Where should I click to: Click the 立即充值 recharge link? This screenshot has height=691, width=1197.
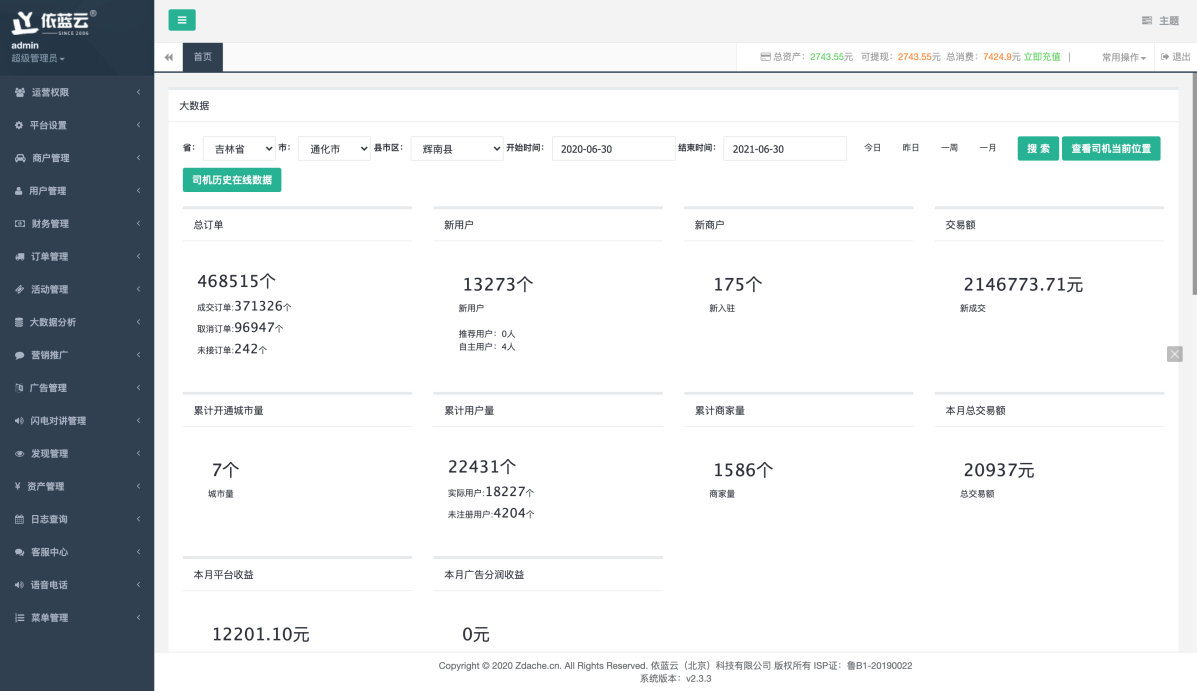point(1041,57)
